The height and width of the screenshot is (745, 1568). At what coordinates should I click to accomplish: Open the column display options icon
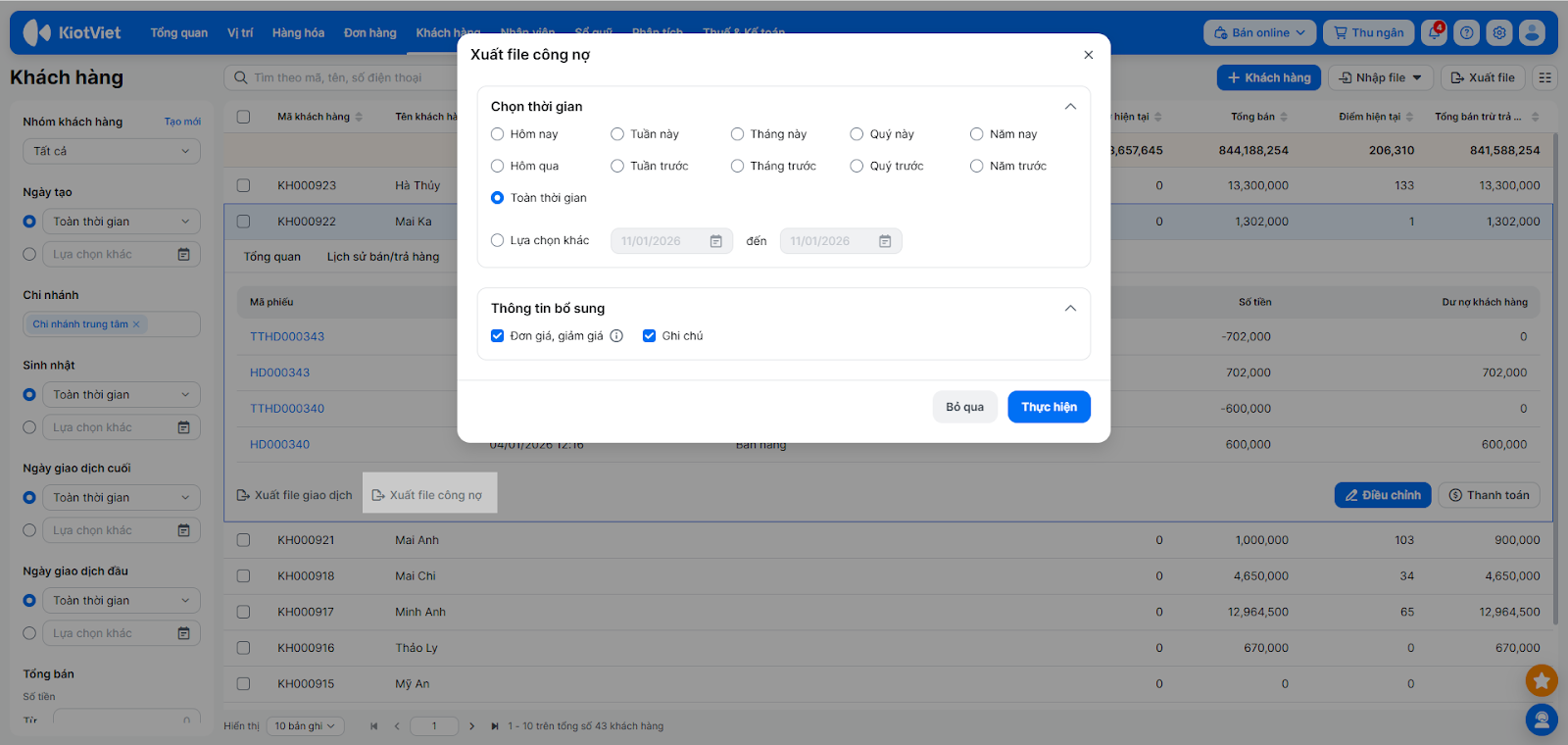coord(1545,77)
